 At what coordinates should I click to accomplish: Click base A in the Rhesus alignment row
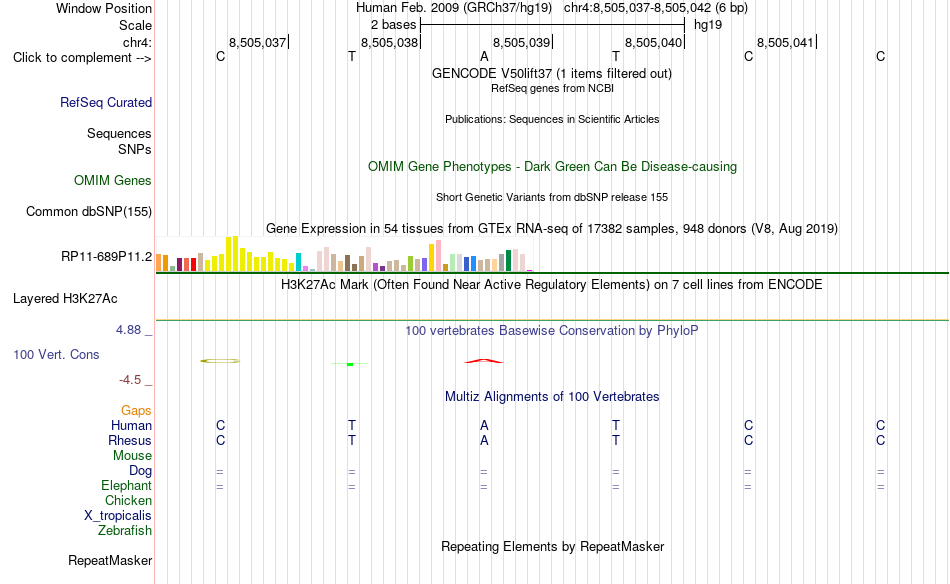pos(483,440)
